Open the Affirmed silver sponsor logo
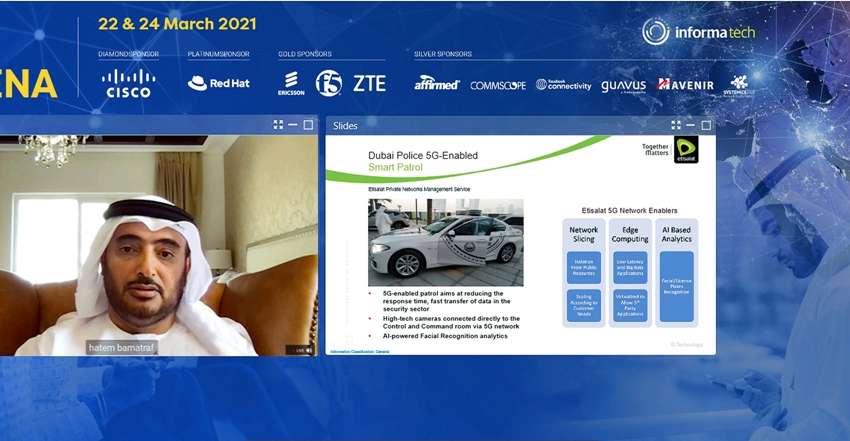This screenshot has height=441, width=850. (437, 84)
